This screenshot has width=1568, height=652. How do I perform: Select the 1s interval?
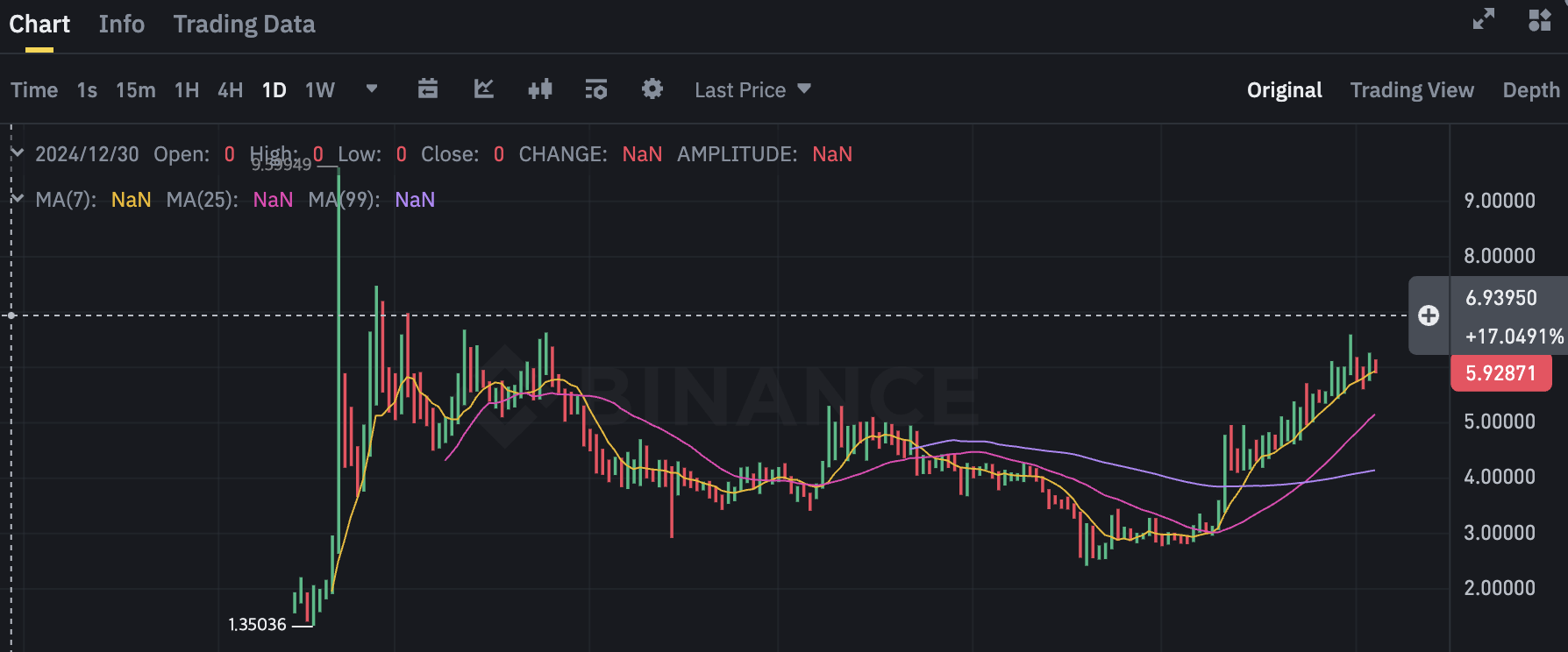point(87,90)
